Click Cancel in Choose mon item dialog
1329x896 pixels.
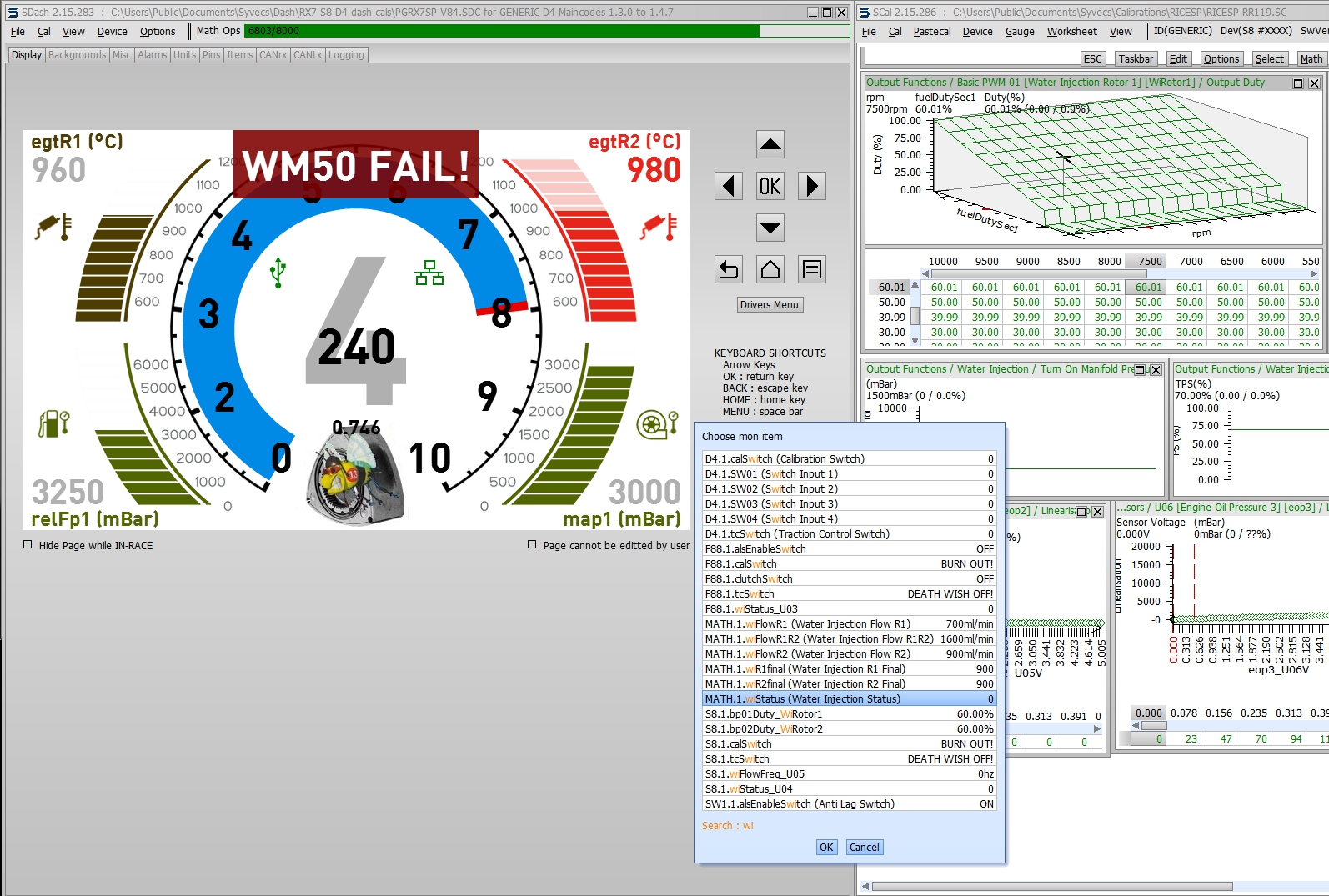pyautogui.click(x=864, y=848)
